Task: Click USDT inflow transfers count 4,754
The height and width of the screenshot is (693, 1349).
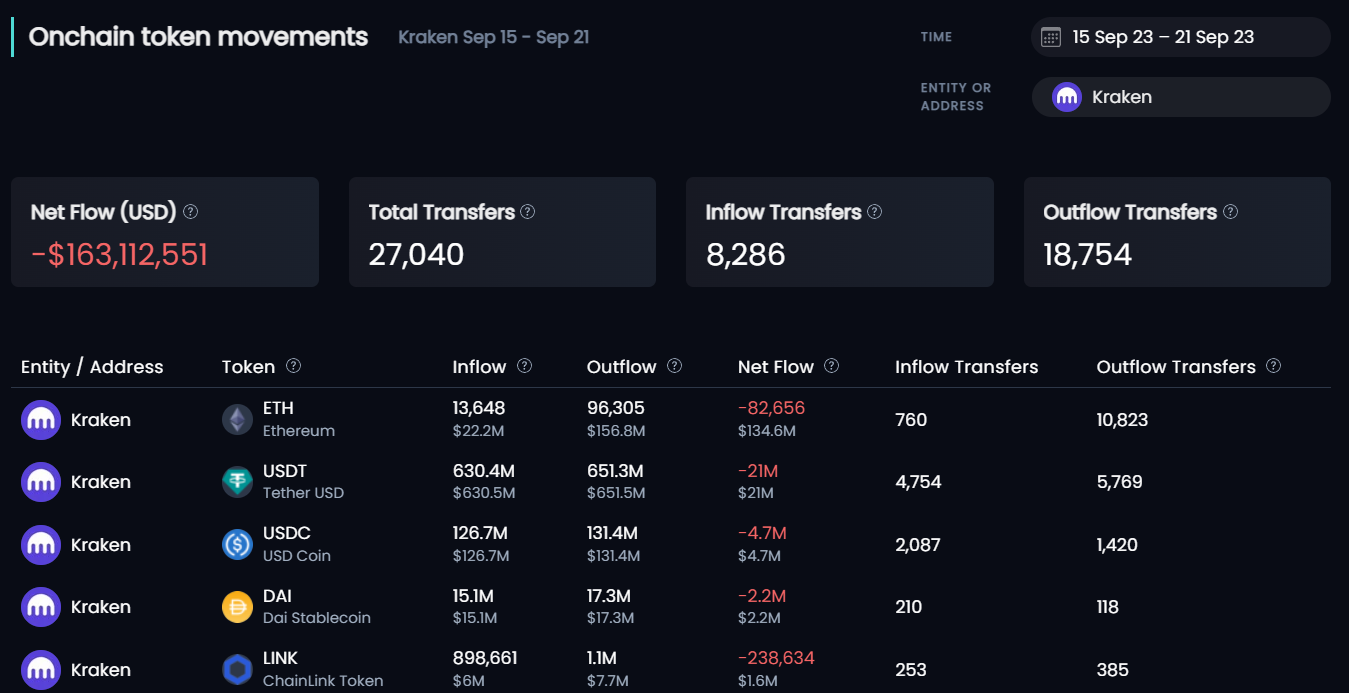Action: pyautogui.click(x=918, y=482)
